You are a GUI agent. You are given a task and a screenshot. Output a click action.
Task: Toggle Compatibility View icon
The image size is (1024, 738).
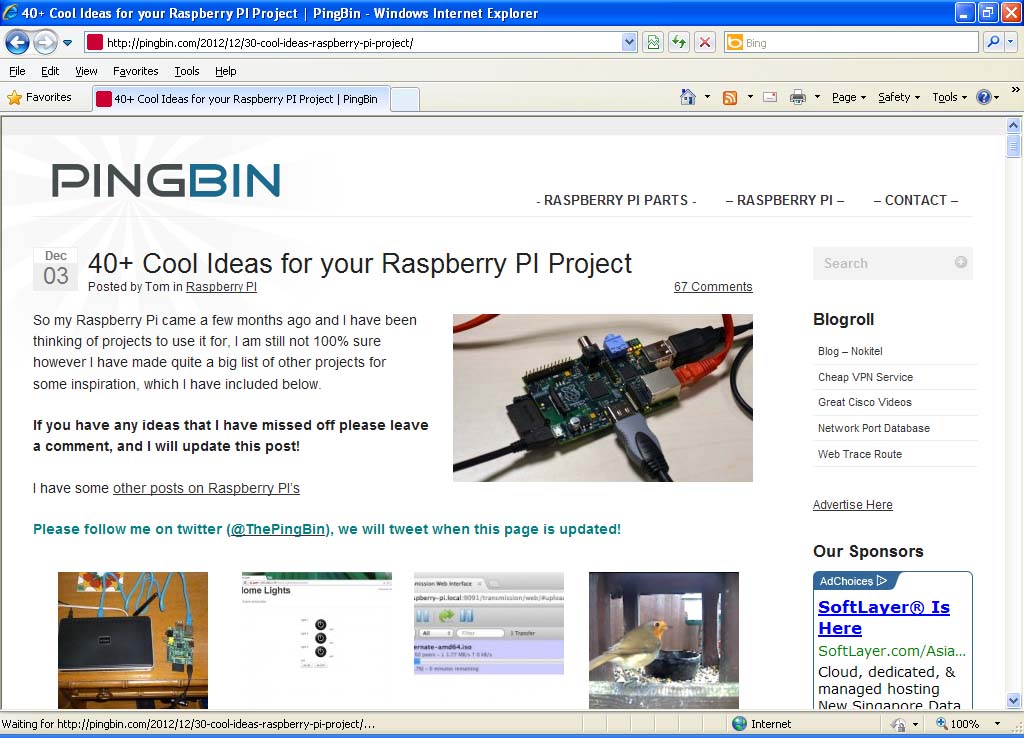(x=653, y=43)
